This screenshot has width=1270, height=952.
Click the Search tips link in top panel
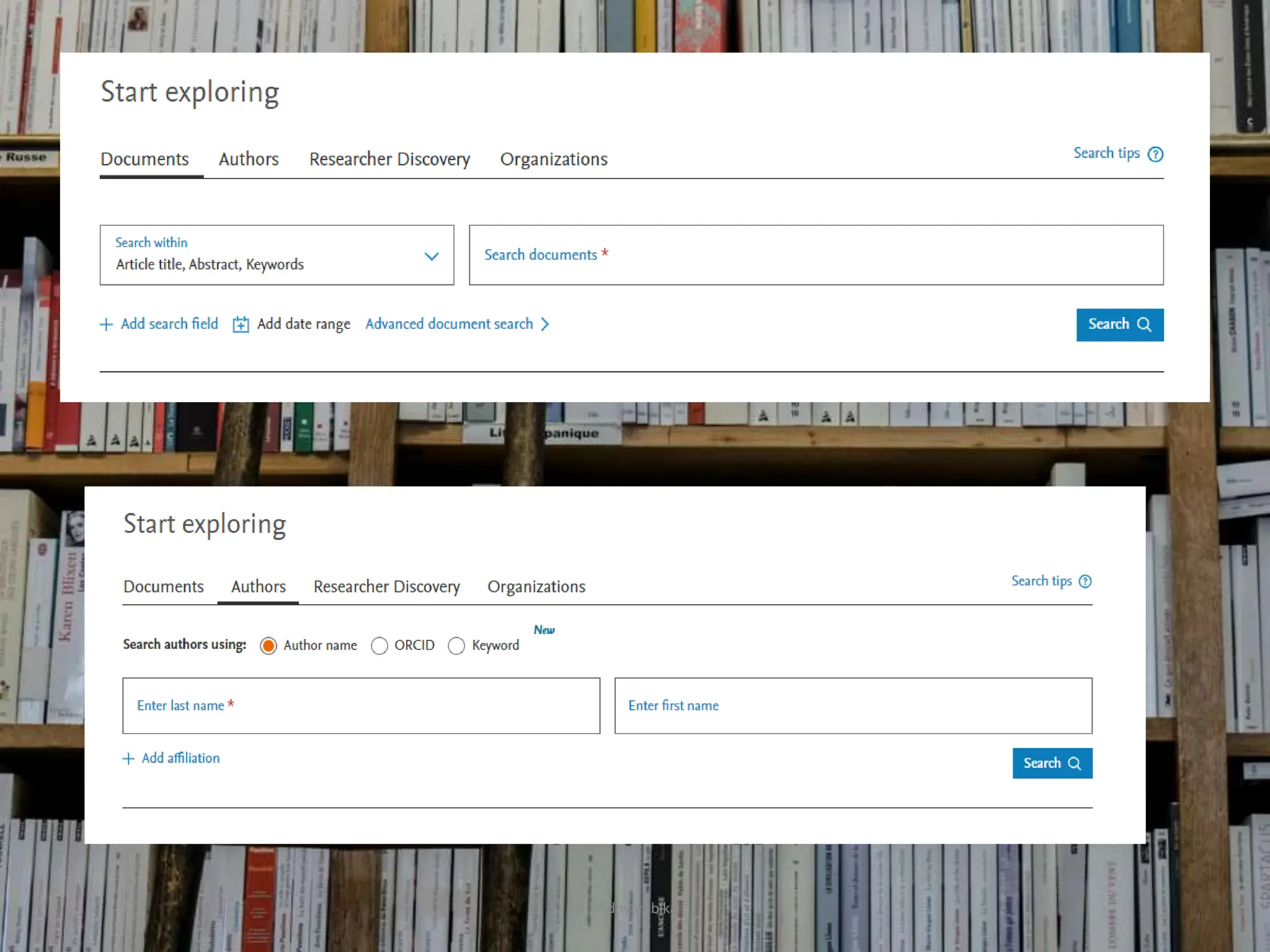pyautogui.click(x=1106, y=153)
